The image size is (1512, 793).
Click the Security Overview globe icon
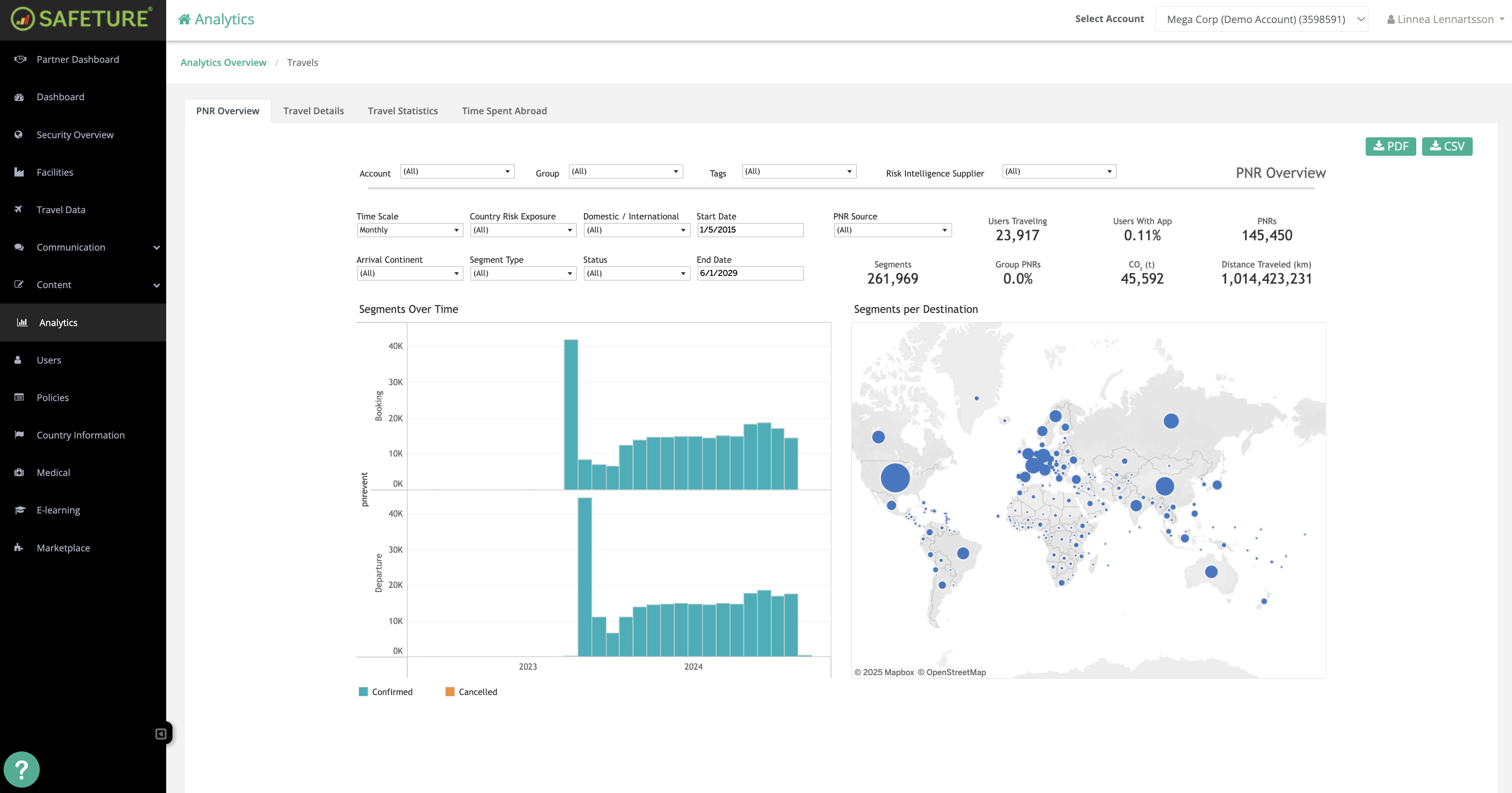(x=19, y=135)
